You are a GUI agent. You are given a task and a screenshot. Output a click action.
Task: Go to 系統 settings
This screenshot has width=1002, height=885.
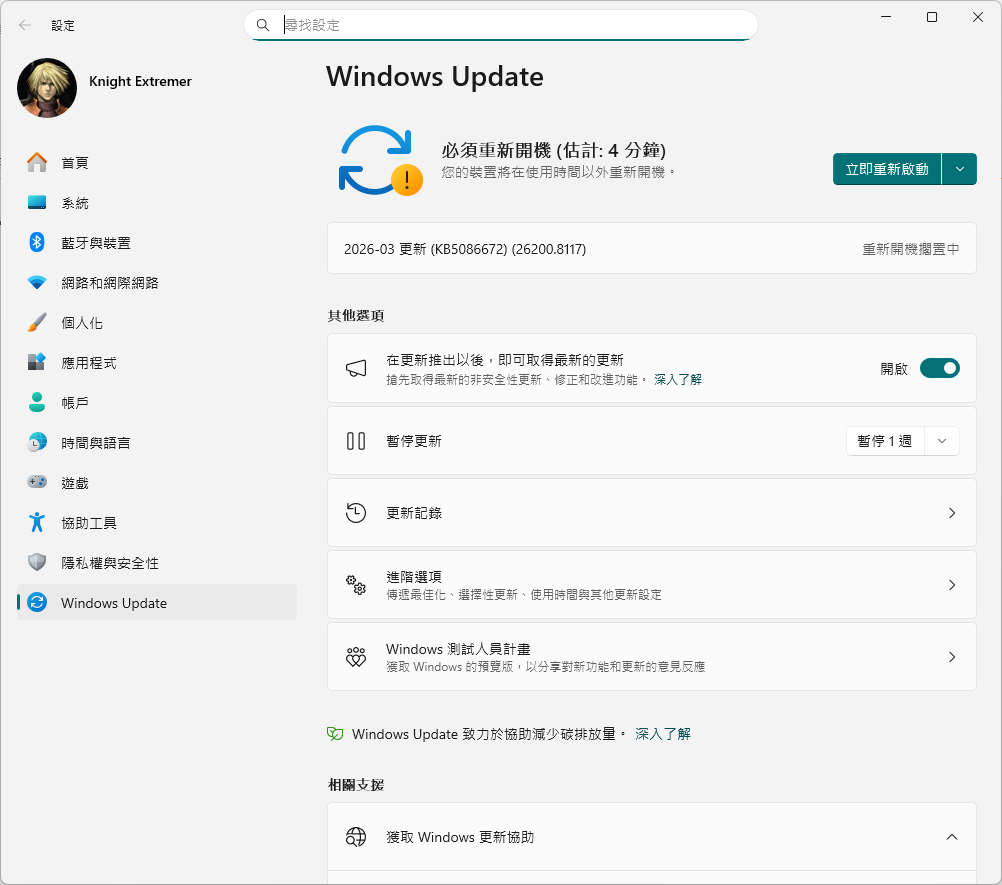click(157, 203)
